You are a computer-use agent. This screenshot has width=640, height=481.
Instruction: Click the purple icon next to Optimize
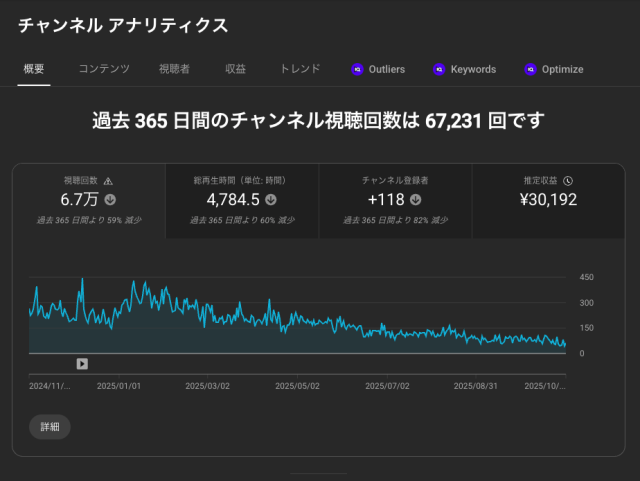[530, 69]
